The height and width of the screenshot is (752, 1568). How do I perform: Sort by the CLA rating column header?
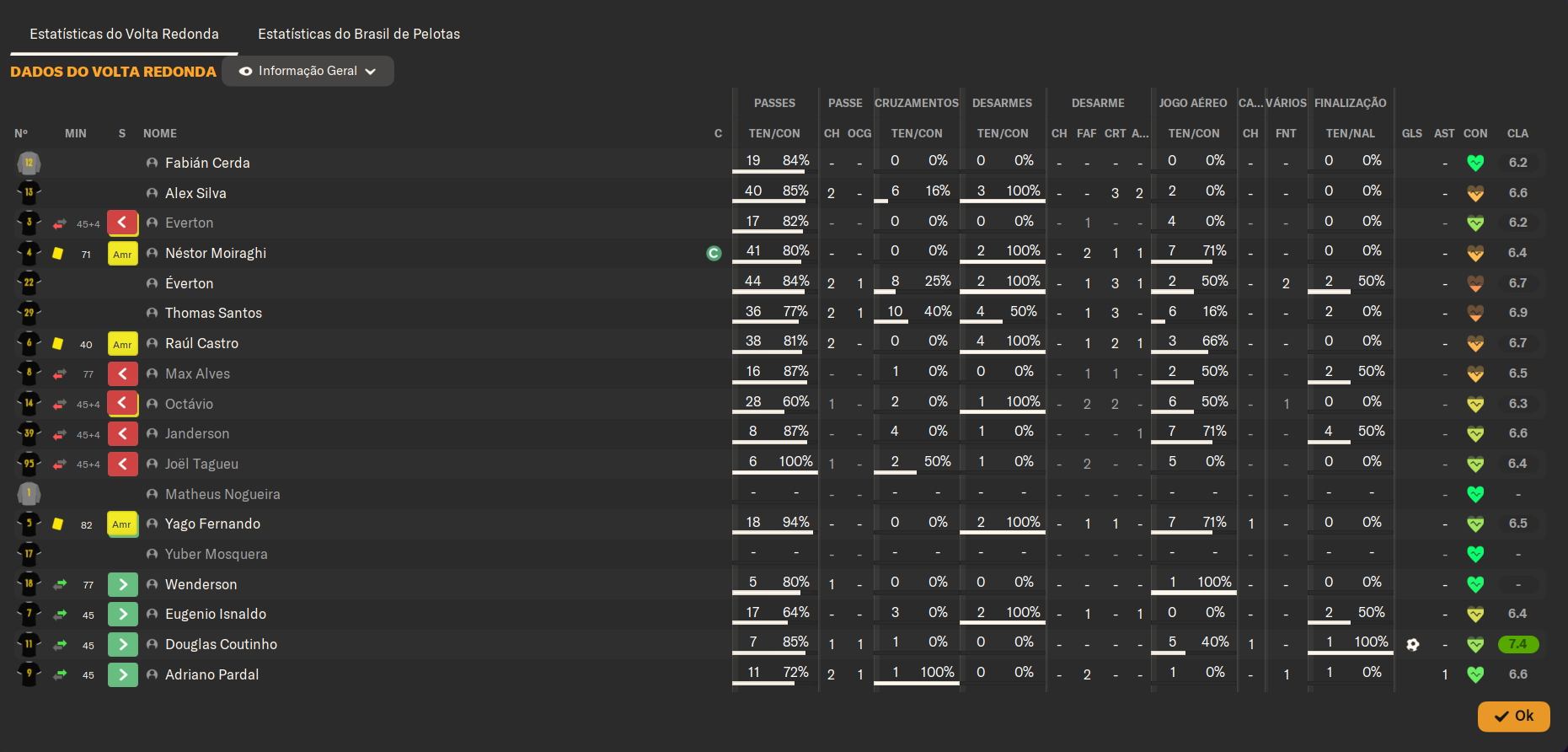tap(1517, 133)
